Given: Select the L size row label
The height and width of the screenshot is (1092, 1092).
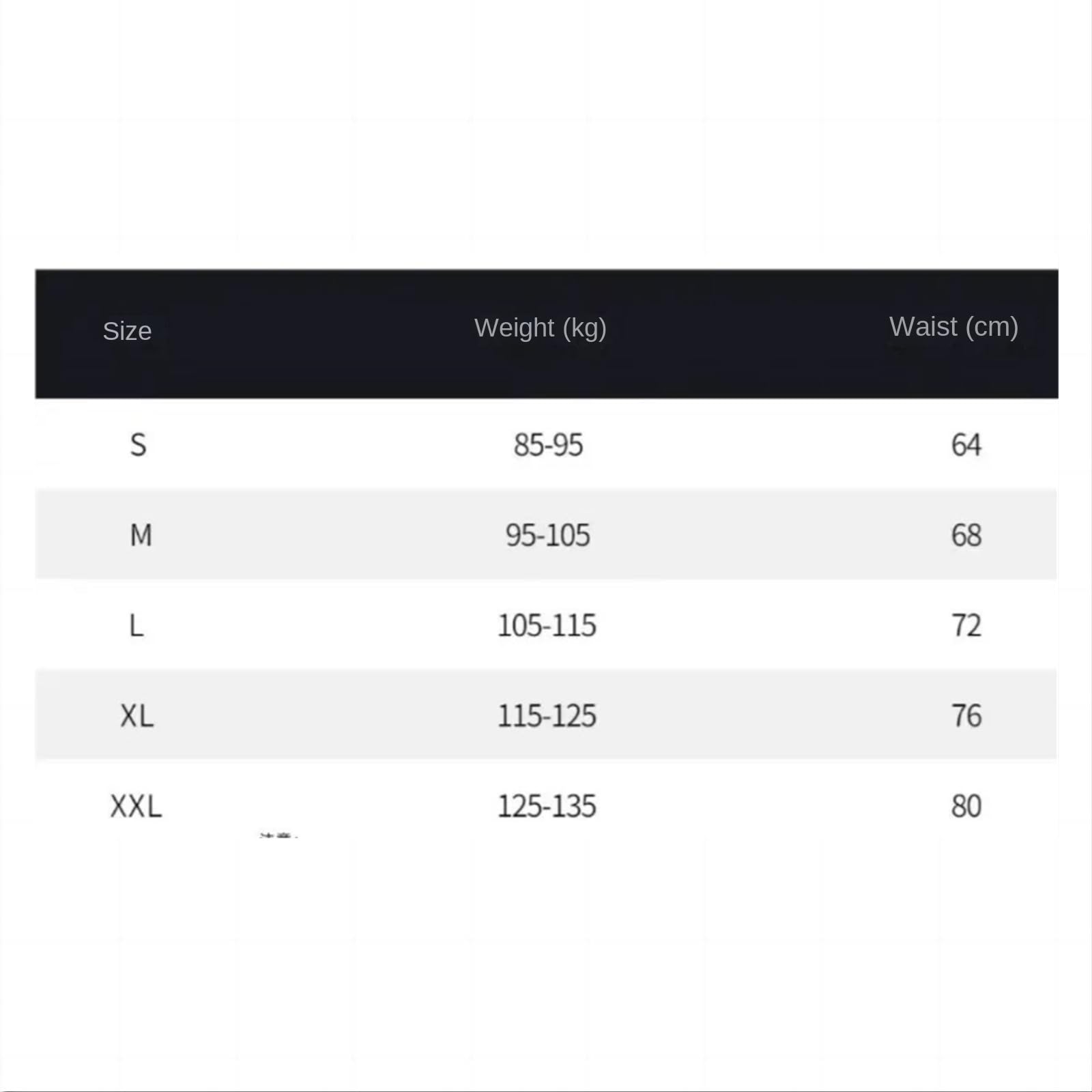Looking at the screenshot, I should 136,625.
